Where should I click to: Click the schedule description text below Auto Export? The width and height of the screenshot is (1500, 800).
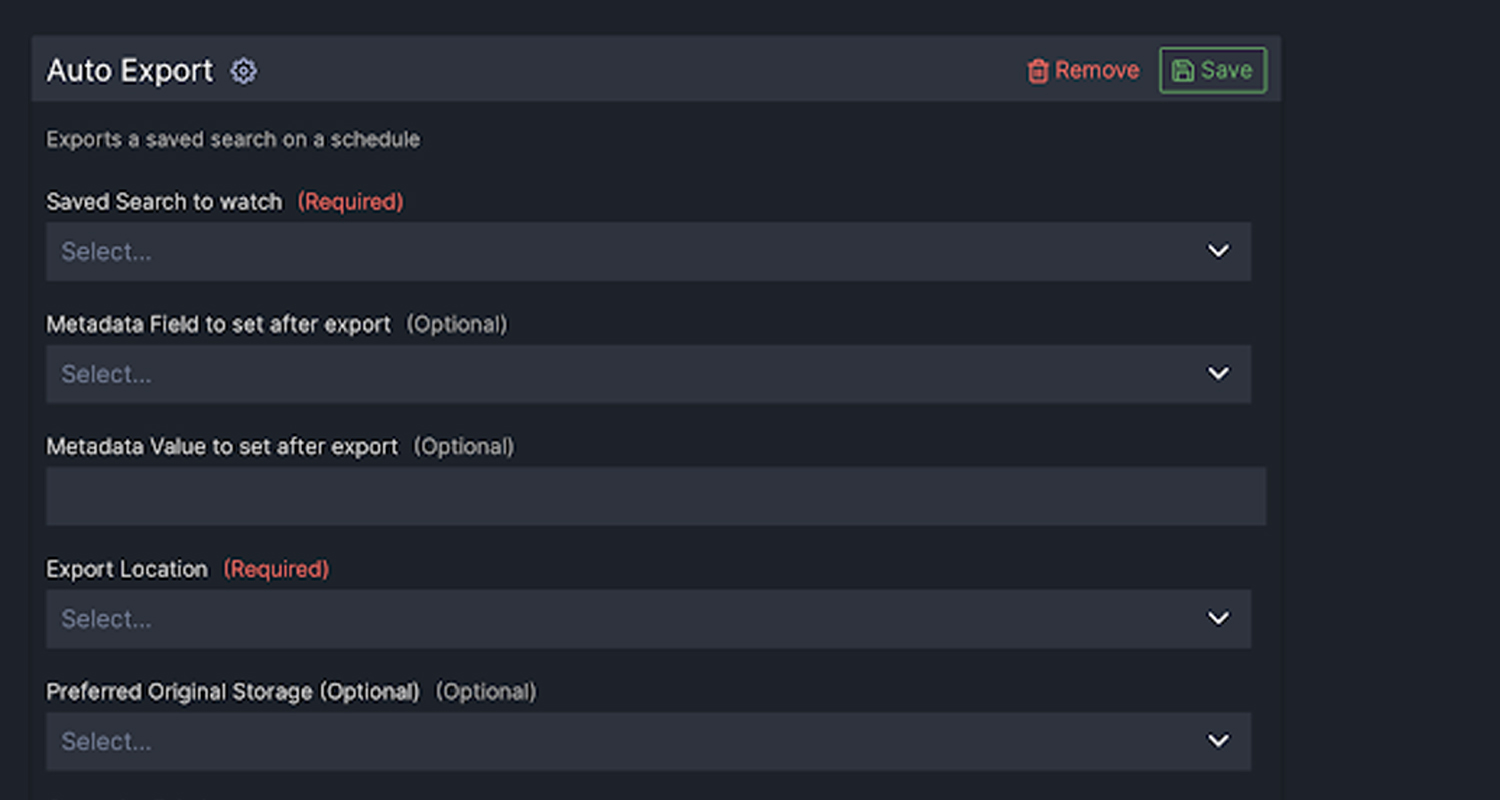point(232,139)
